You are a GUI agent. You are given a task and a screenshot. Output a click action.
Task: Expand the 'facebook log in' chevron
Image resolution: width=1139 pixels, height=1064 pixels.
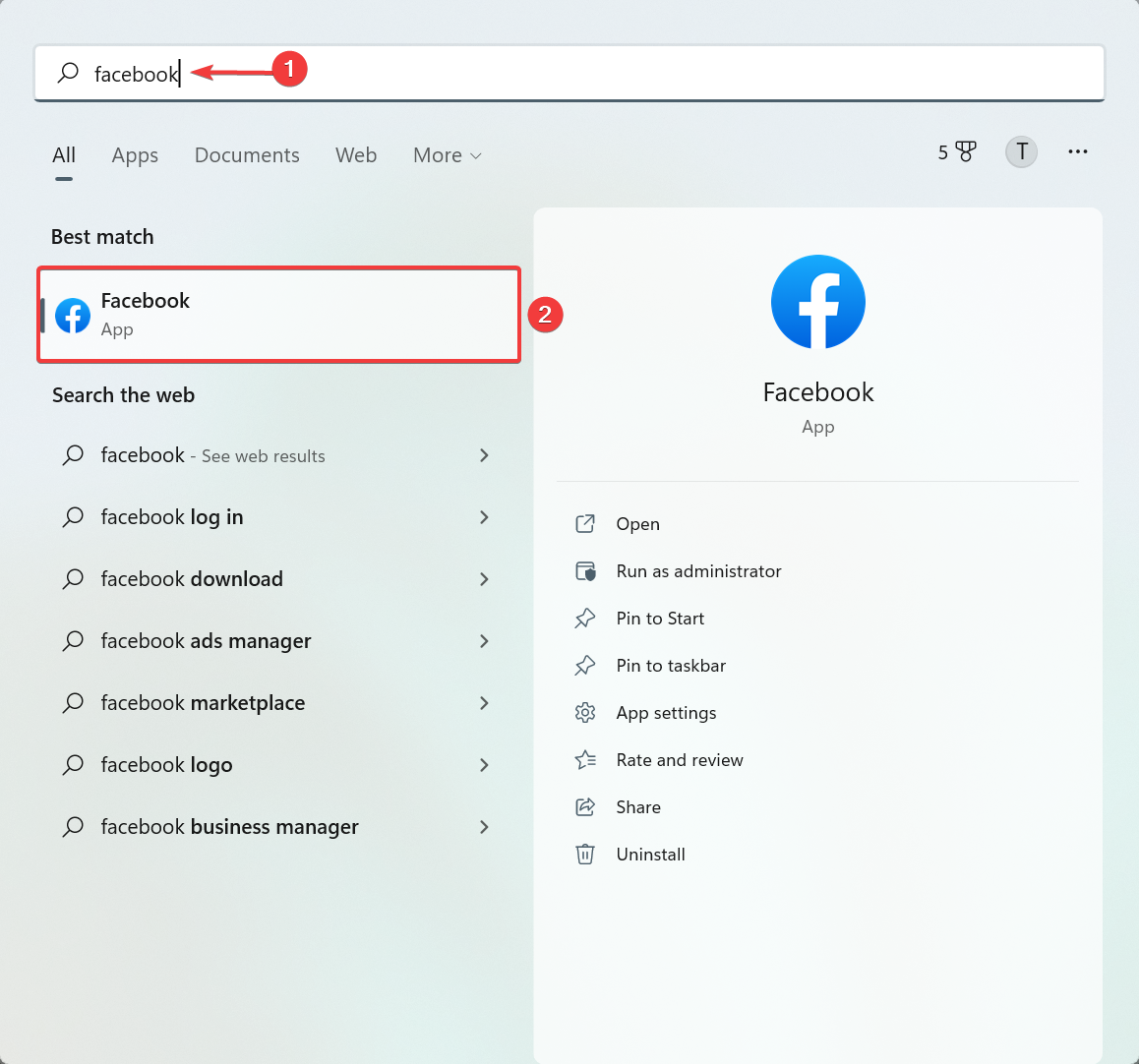click(484, 517)
